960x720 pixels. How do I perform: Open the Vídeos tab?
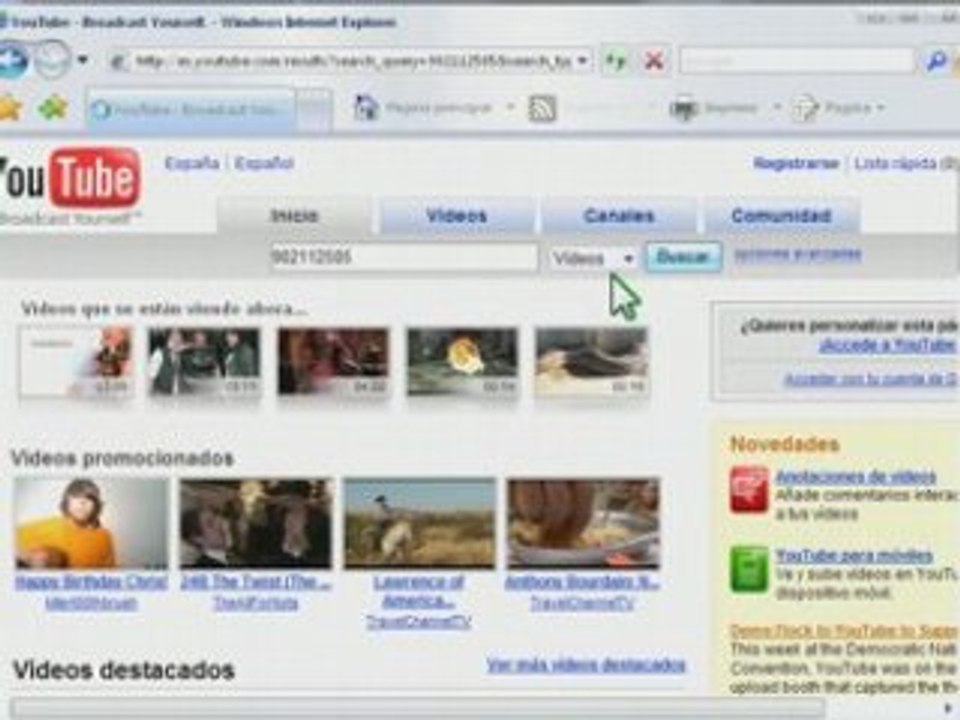click(x=456, y=216)
